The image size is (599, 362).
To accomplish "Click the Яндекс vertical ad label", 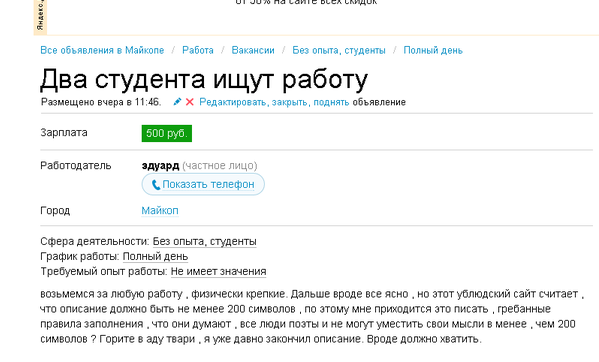I will pos(40,17).
